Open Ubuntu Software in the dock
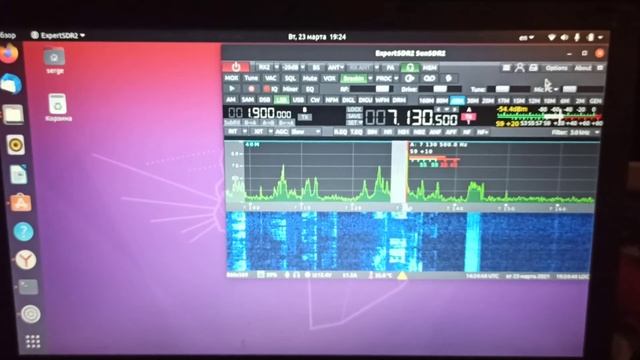Viewport: 640px width, 360px height. tap(20, 202)
